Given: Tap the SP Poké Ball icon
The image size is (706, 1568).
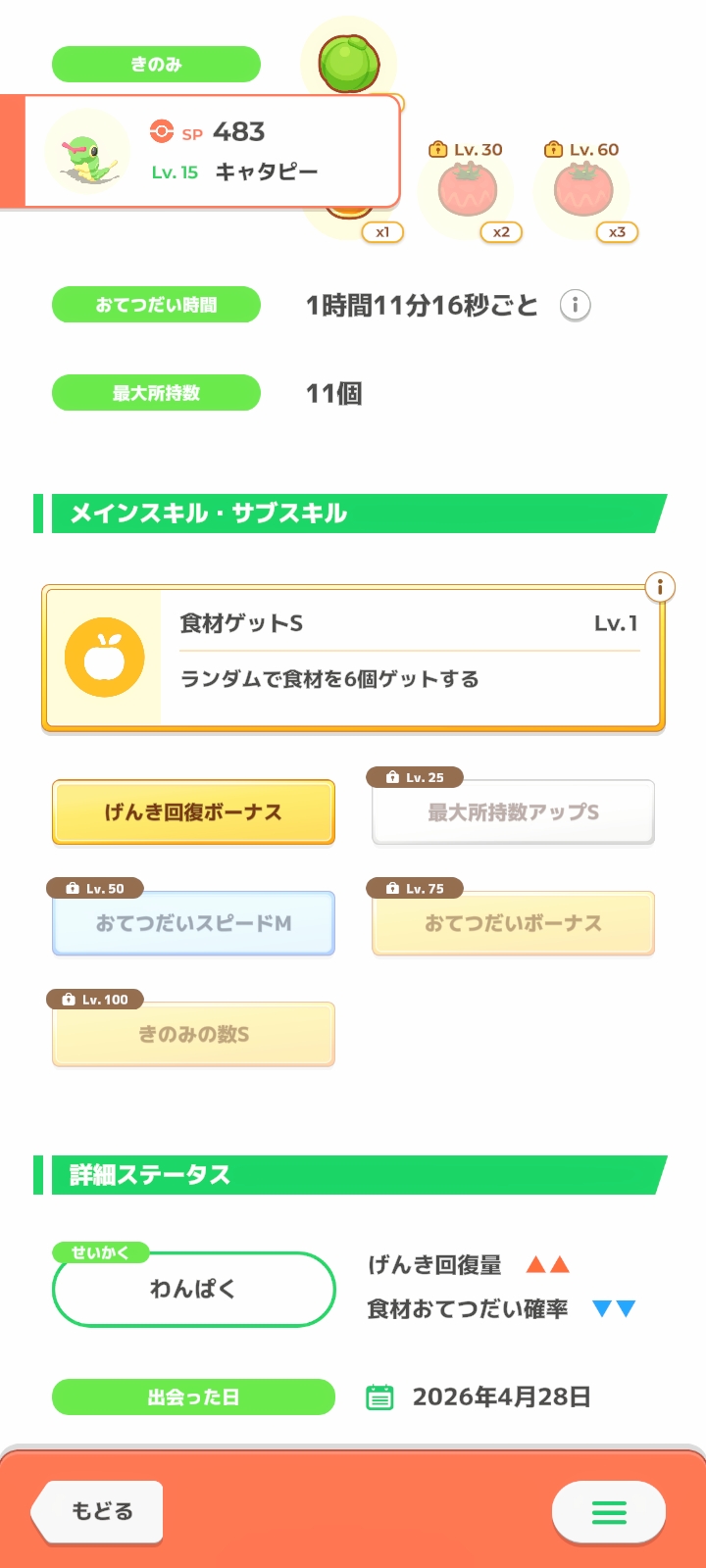Looking at the screenshot, I should click(x=161, y=131).
